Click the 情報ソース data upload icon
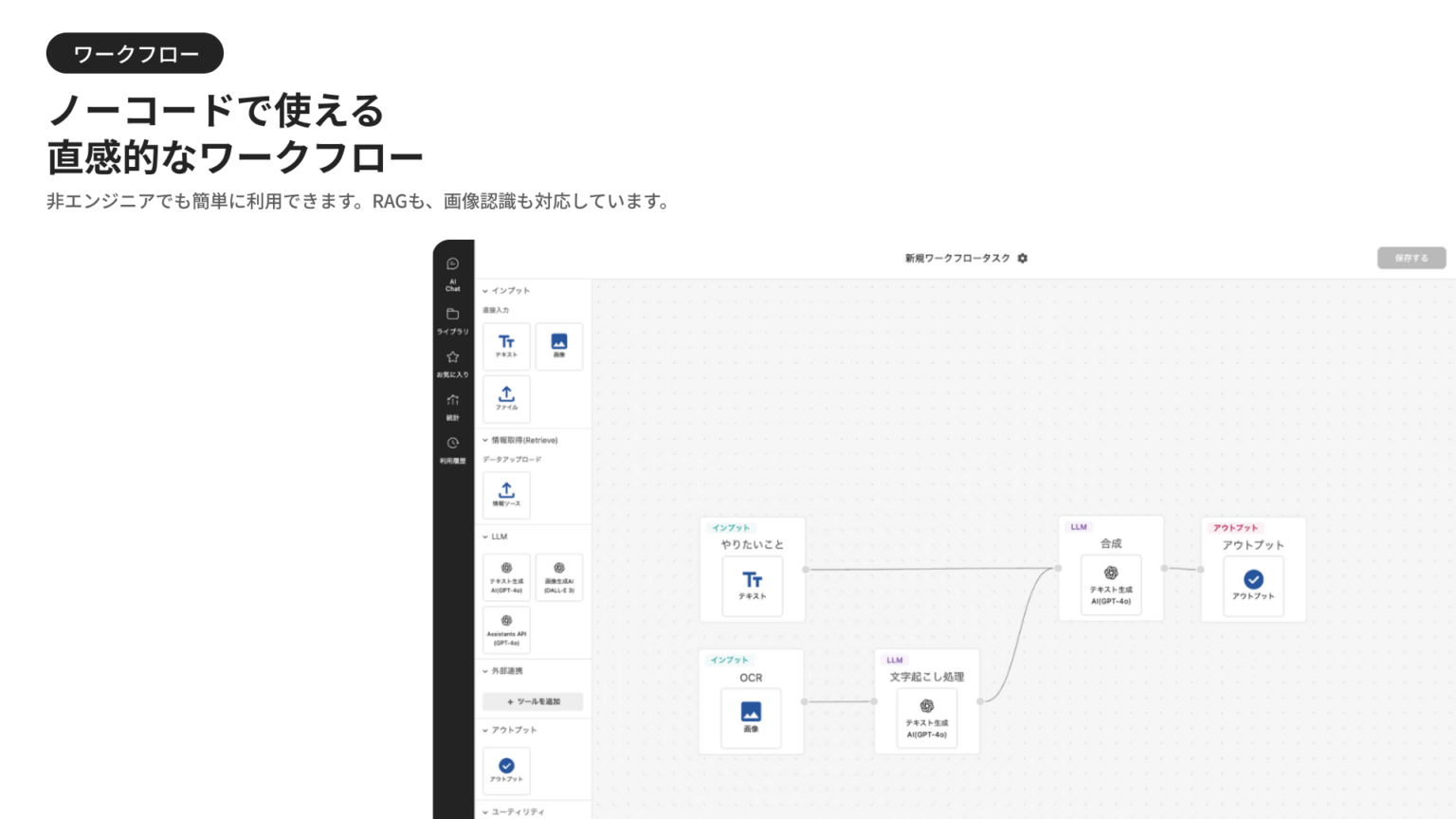This screenshot has height=819, width=1456. [x=506, y=494]
